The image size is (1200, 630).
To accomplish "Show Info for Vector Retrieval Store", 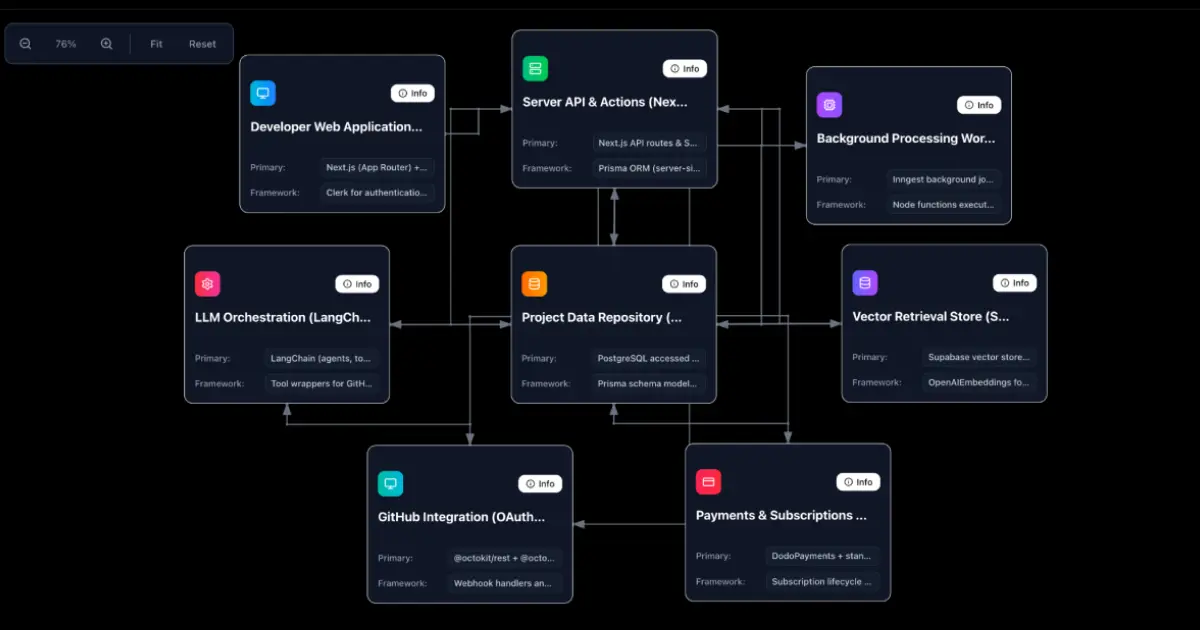I will coord(1014,283).
